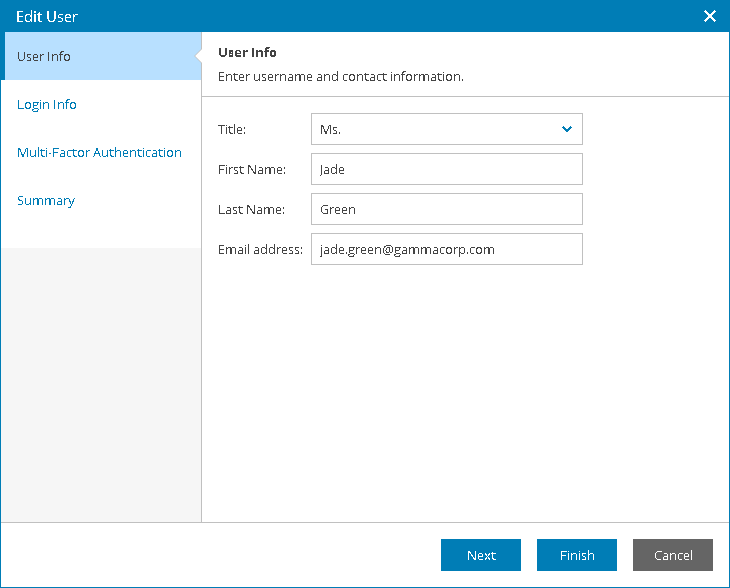
Task: Click the 'Email address:' label
Action: [260, 249]
